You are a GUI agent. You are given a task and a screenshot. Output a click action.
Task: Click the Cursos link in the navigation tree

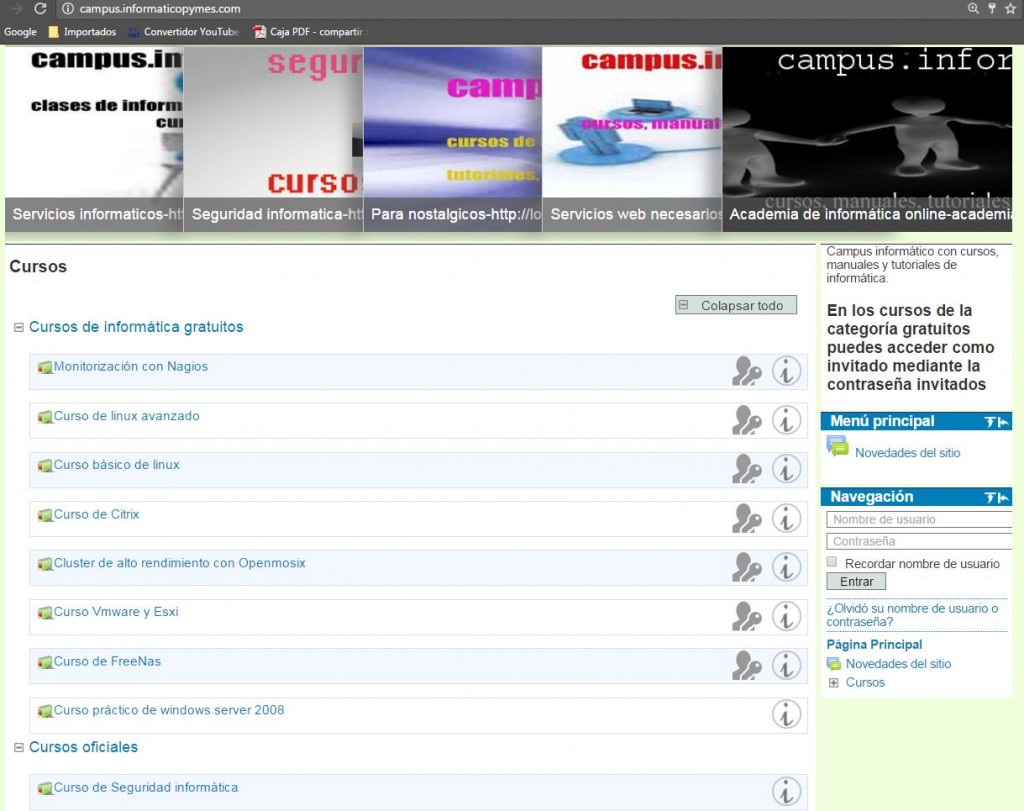tap(865, 683)
